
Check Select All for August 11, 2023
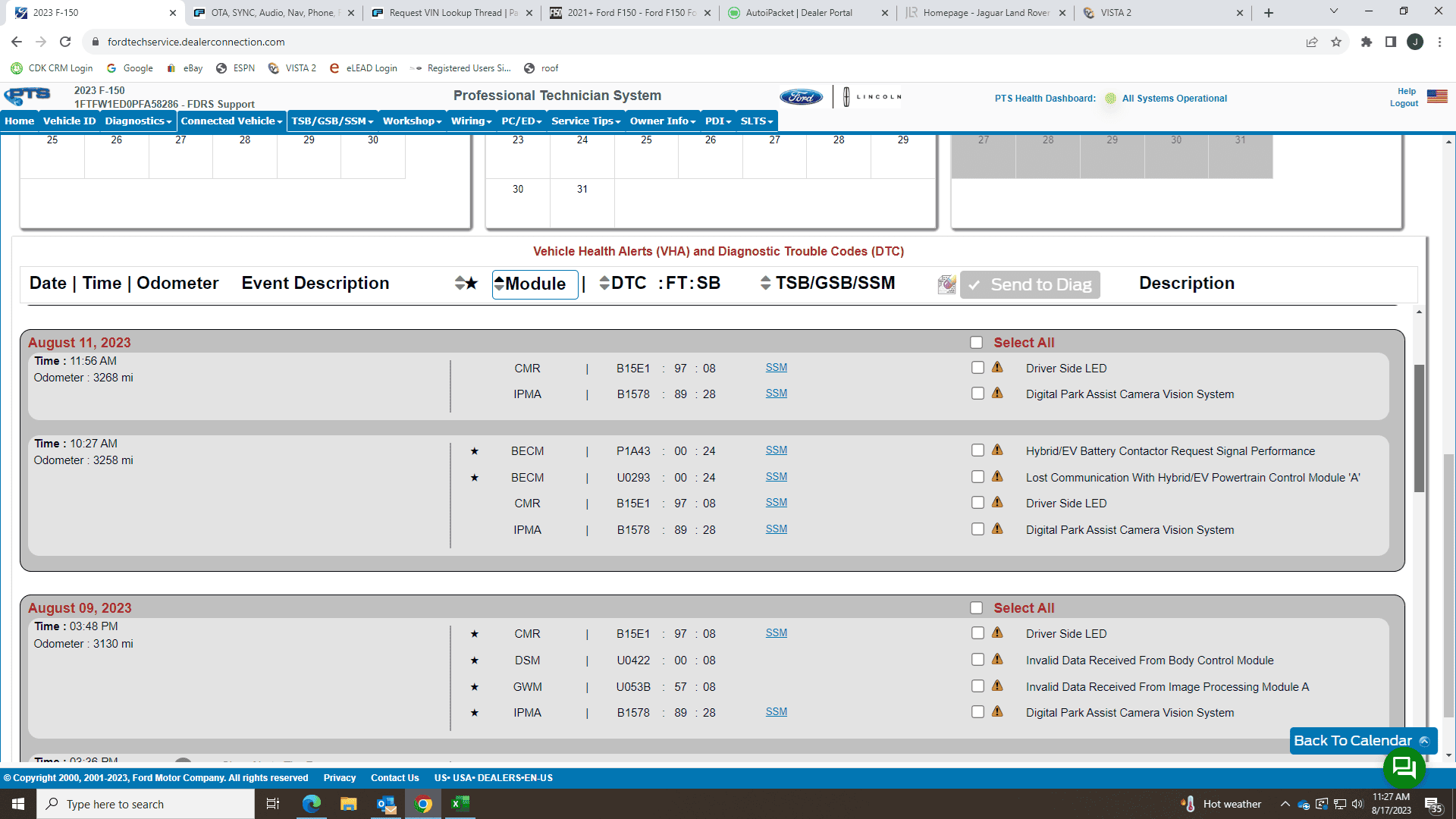pos(976,343)
